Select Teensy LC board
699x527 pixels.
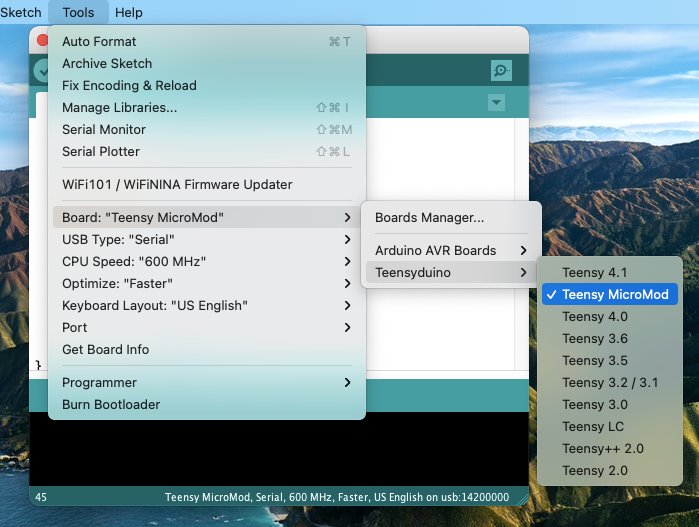click(609, 426)
